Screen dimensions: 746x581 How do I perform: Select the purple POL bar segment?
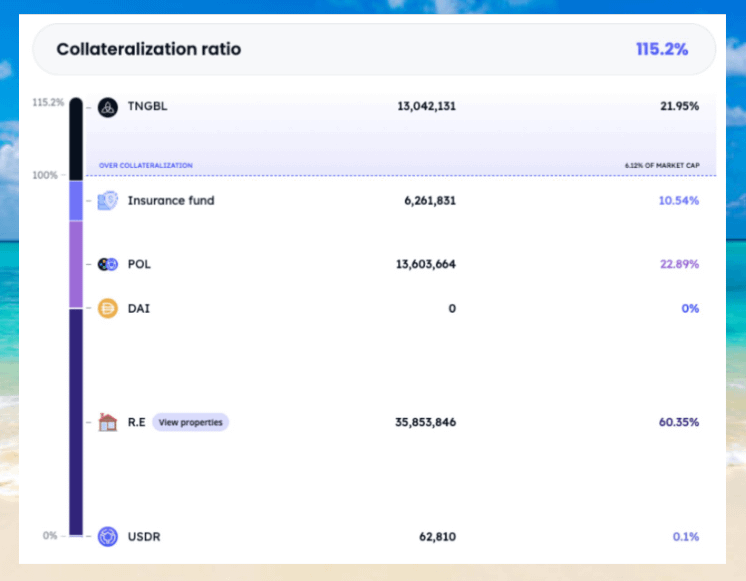(x=76, y=265)
